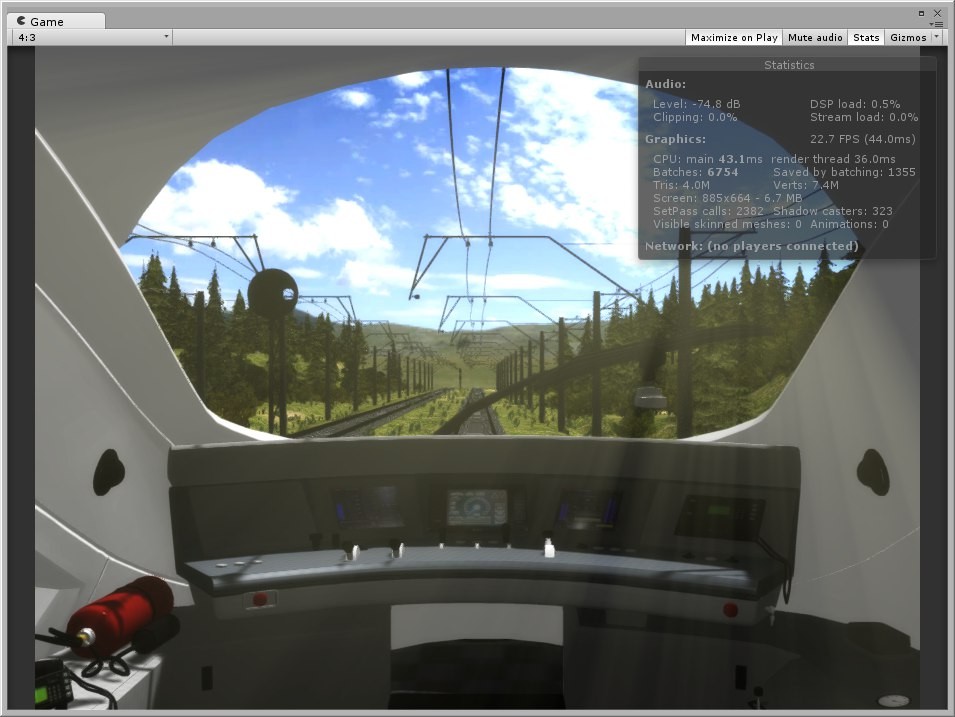
Task: Click the Shadow casters: 323 text
Action: pos(833,211)
